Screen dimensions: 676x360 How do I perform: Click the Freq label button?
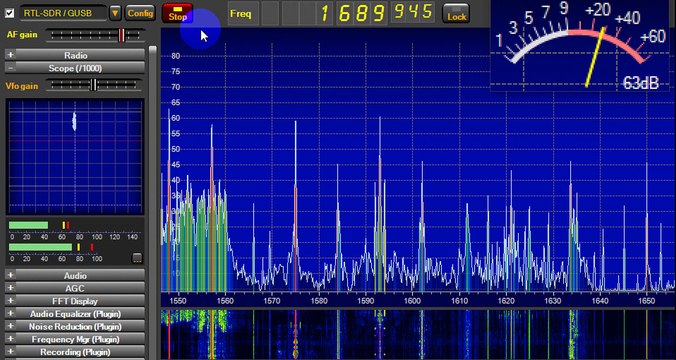[243, 13]
